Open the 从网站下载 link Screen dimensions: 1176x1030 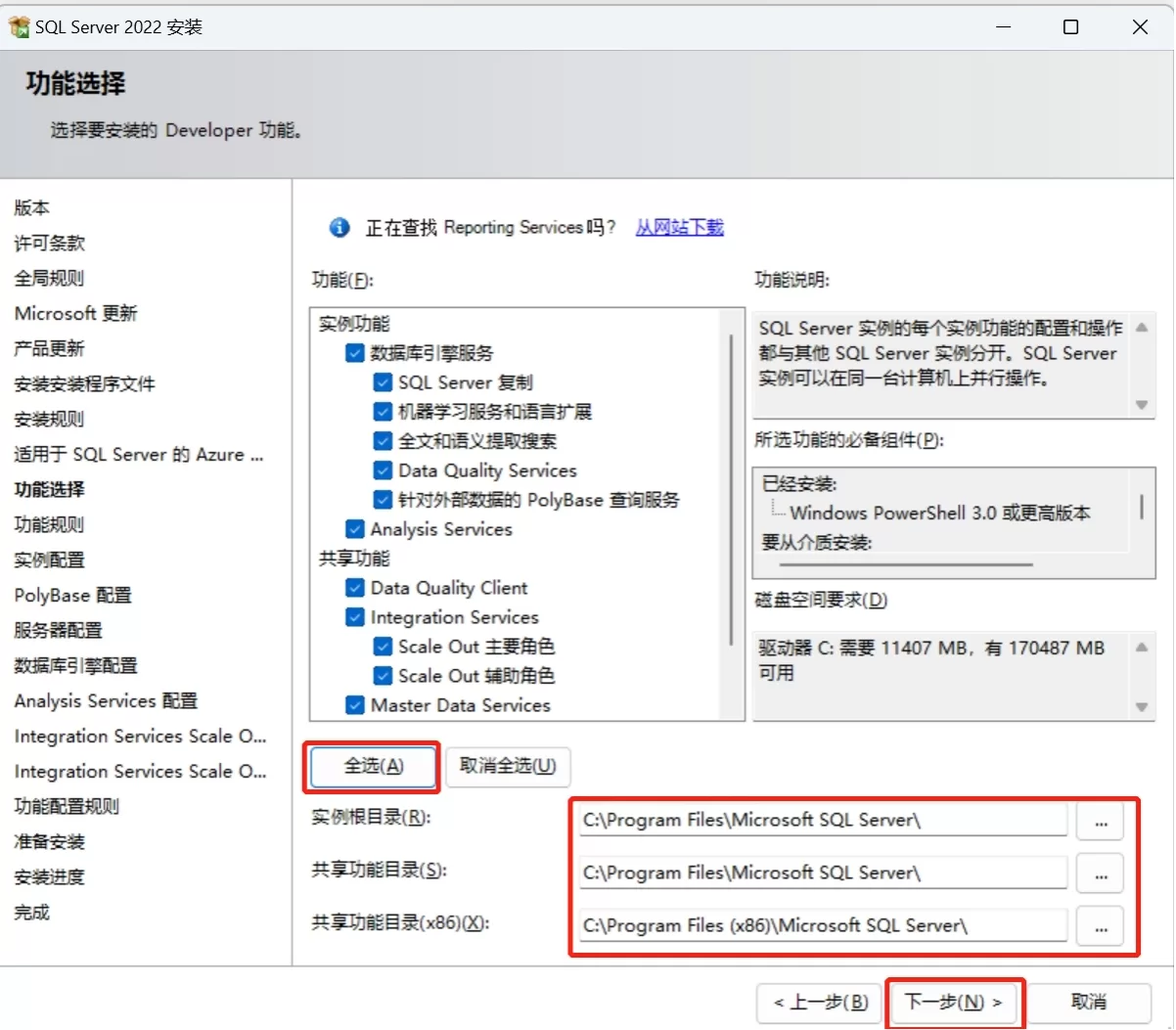point(679,228)
